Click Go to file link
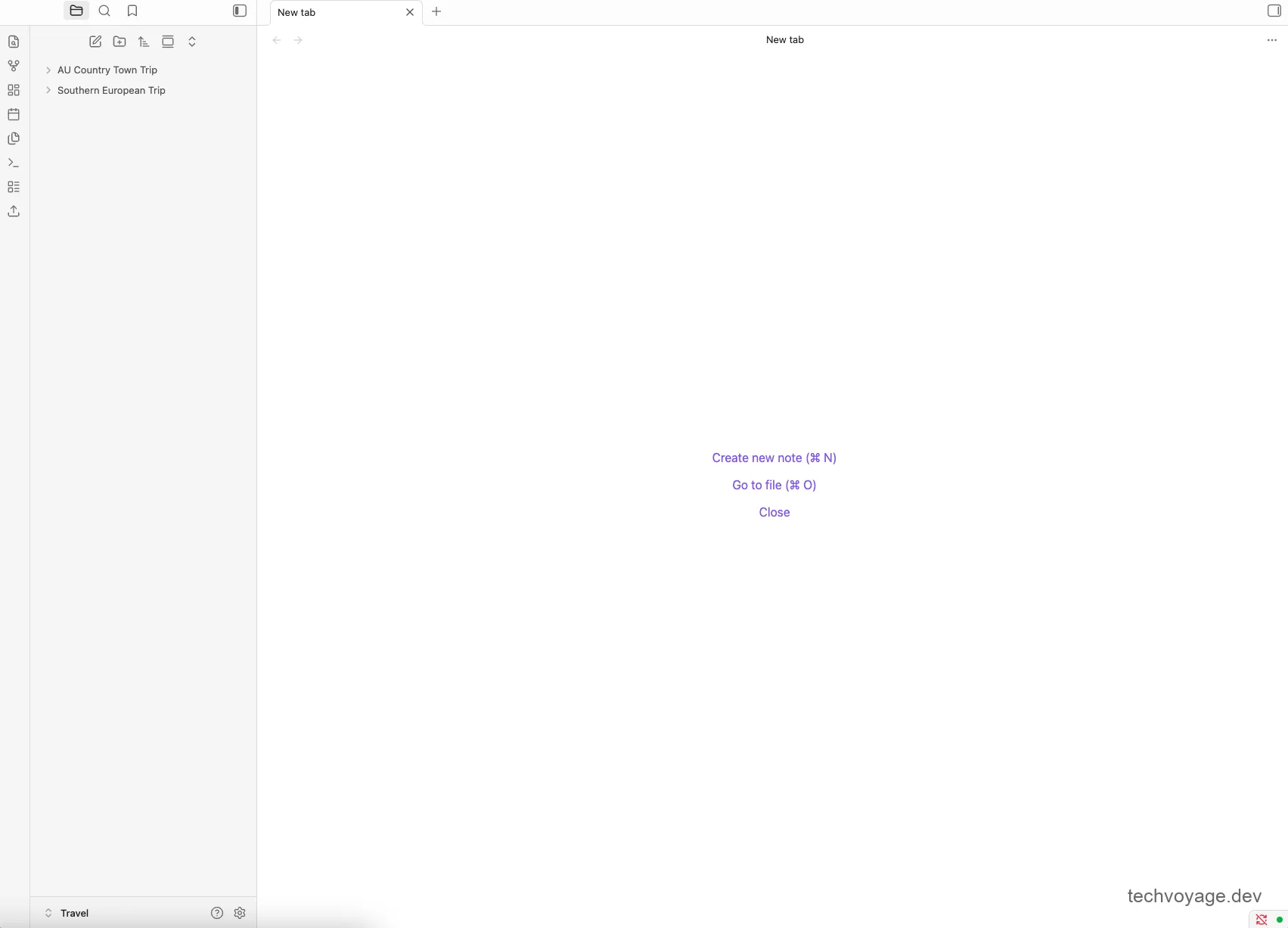Image resolution: width=1288 pixels, height=928 pixels. 774,485
